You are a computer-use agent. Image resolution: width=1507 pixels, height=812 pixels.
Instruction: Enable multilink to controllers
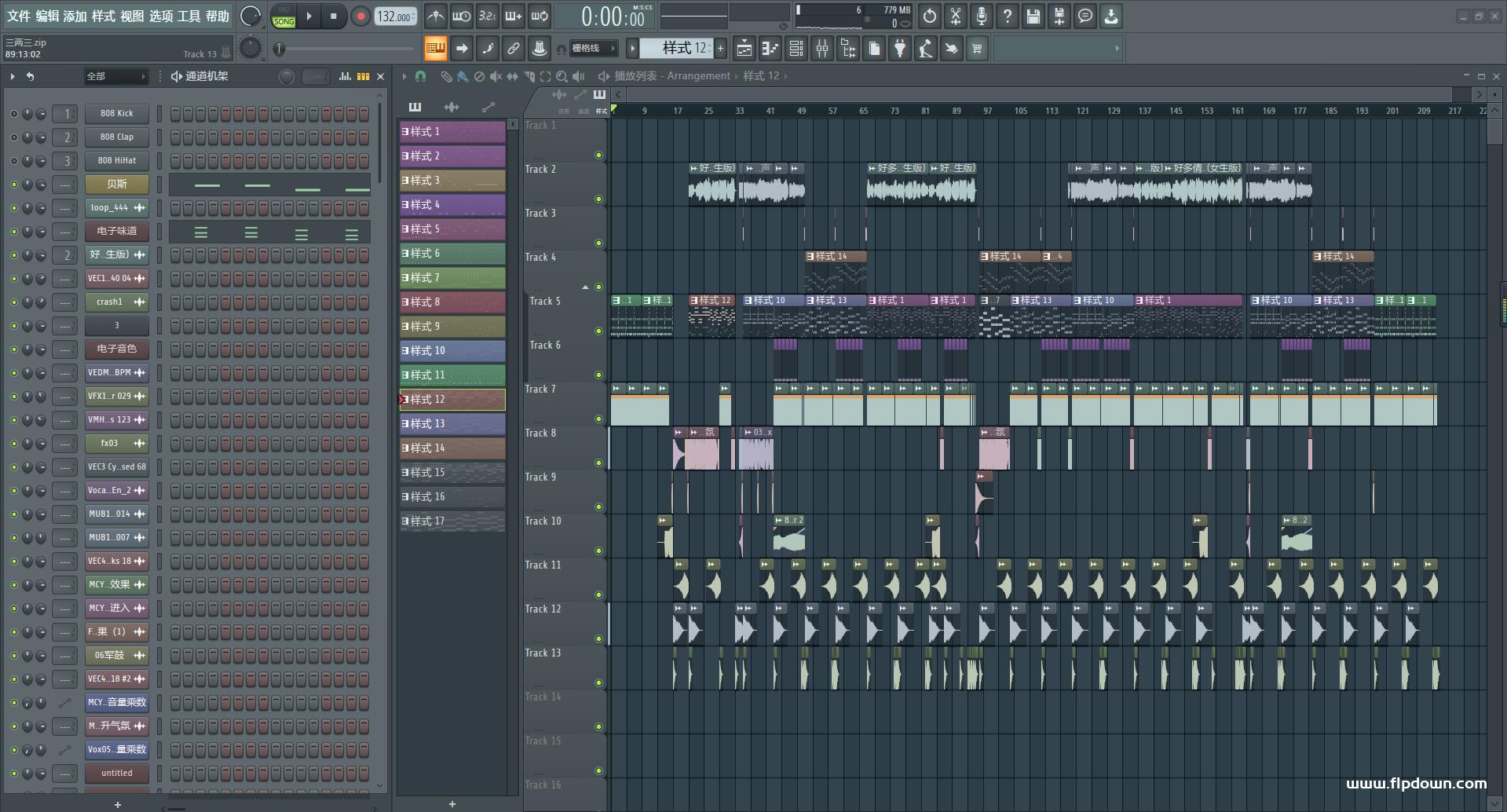(x=513, y=49)
